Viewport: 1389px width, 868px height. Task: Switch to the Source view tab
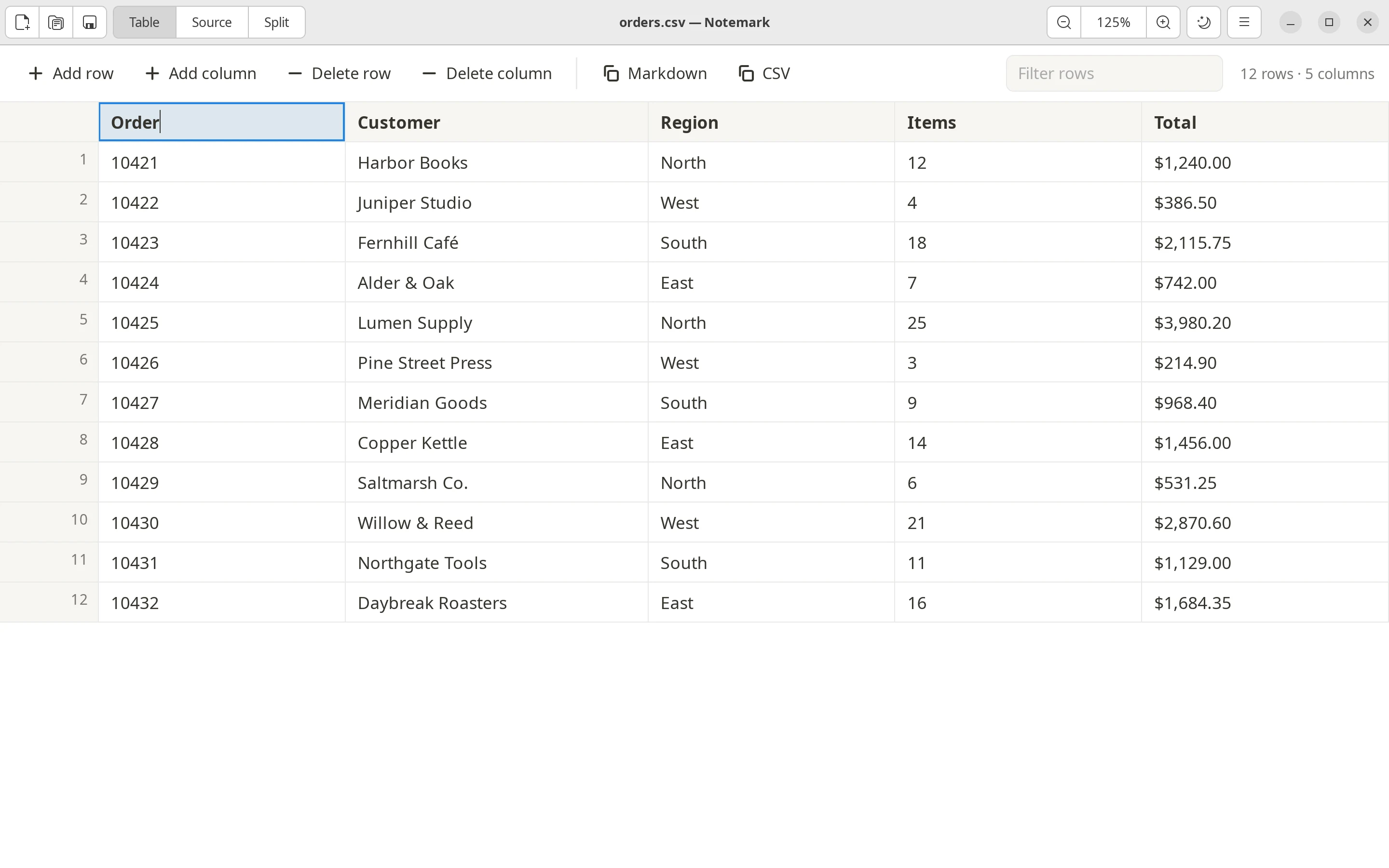tap(212, 22)
